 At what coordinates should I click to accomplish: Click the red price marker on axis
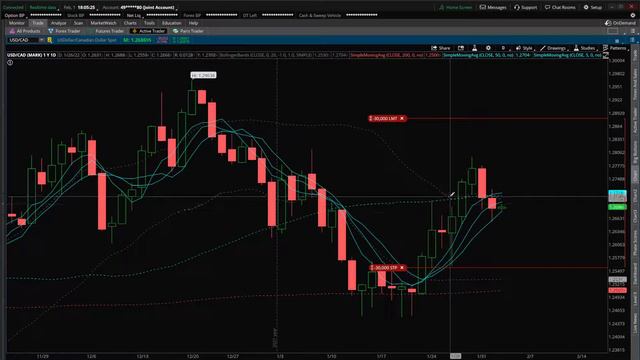[x=617, y=290]
